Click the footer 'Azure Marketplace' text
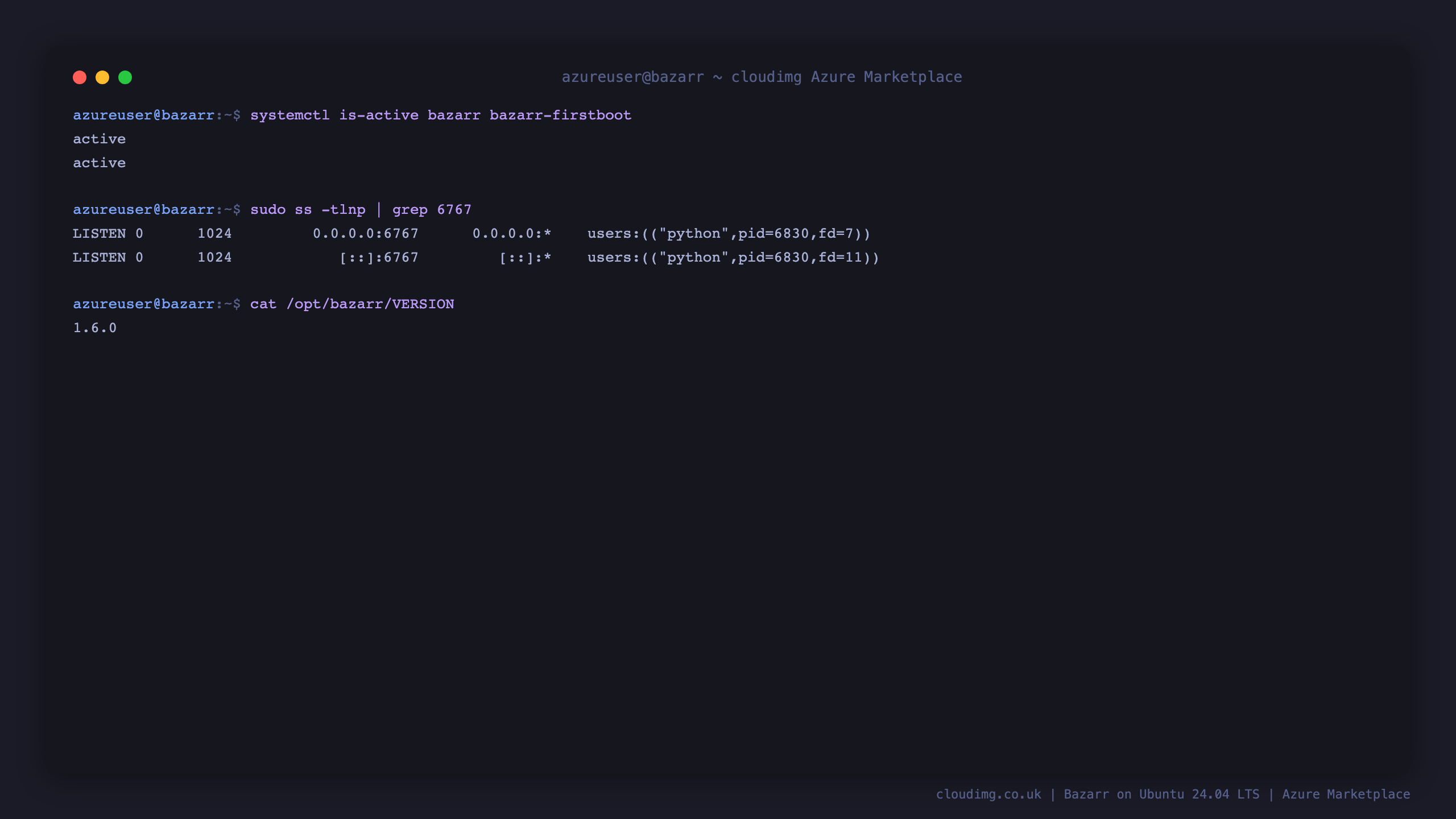Image resolution: width=1456 pixels, height=819 pixels. 1346,795
